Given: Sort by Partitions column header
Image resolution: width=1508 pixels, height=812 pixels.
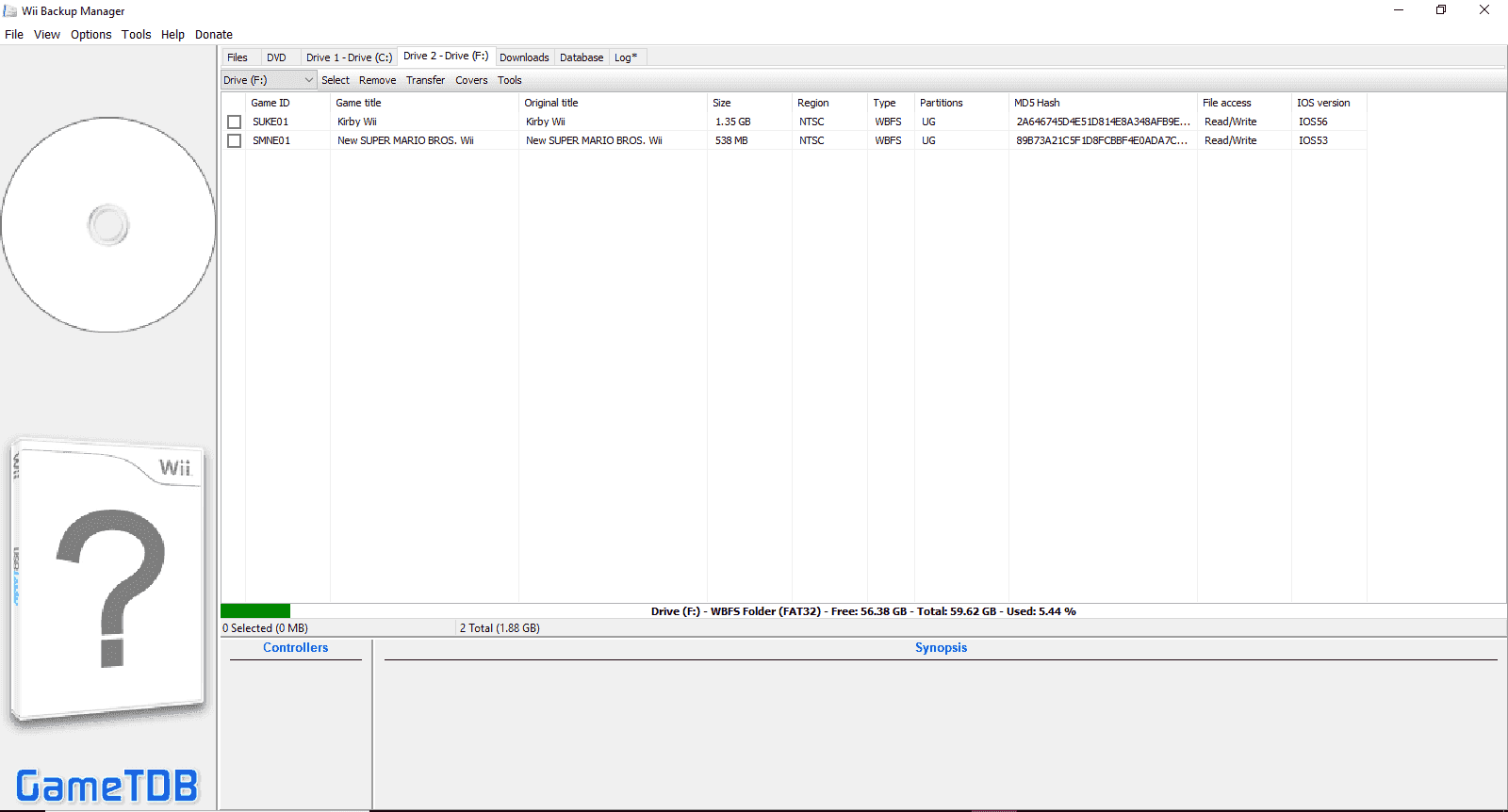Looking at the screenshot, I should 961,103.
